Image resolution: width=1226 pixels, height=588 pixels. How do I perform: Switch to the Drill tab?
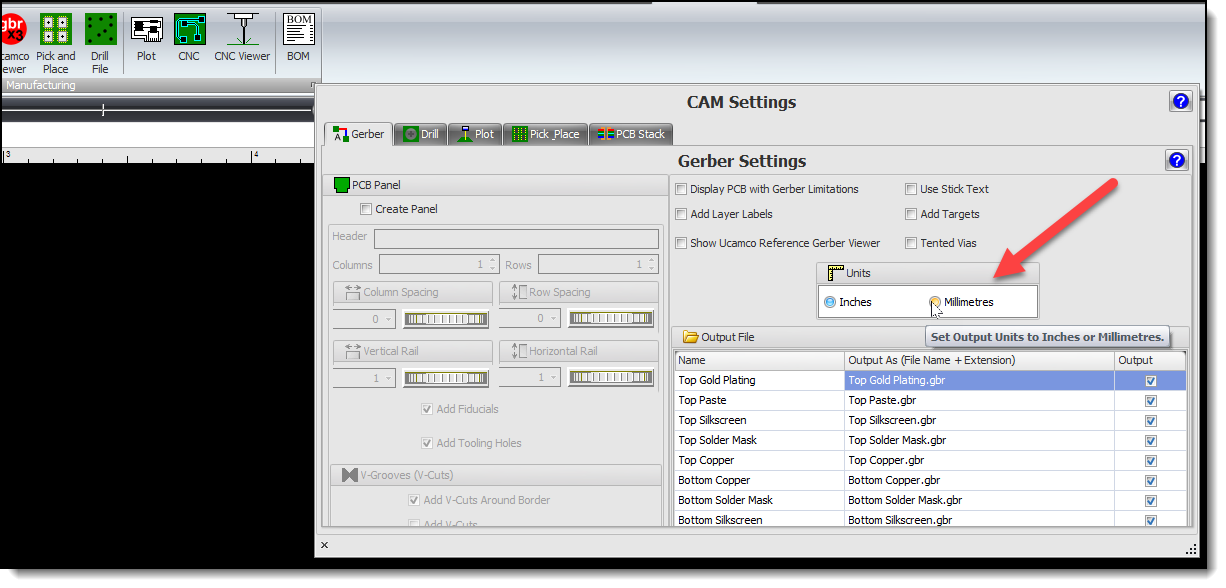coord(420,134)
